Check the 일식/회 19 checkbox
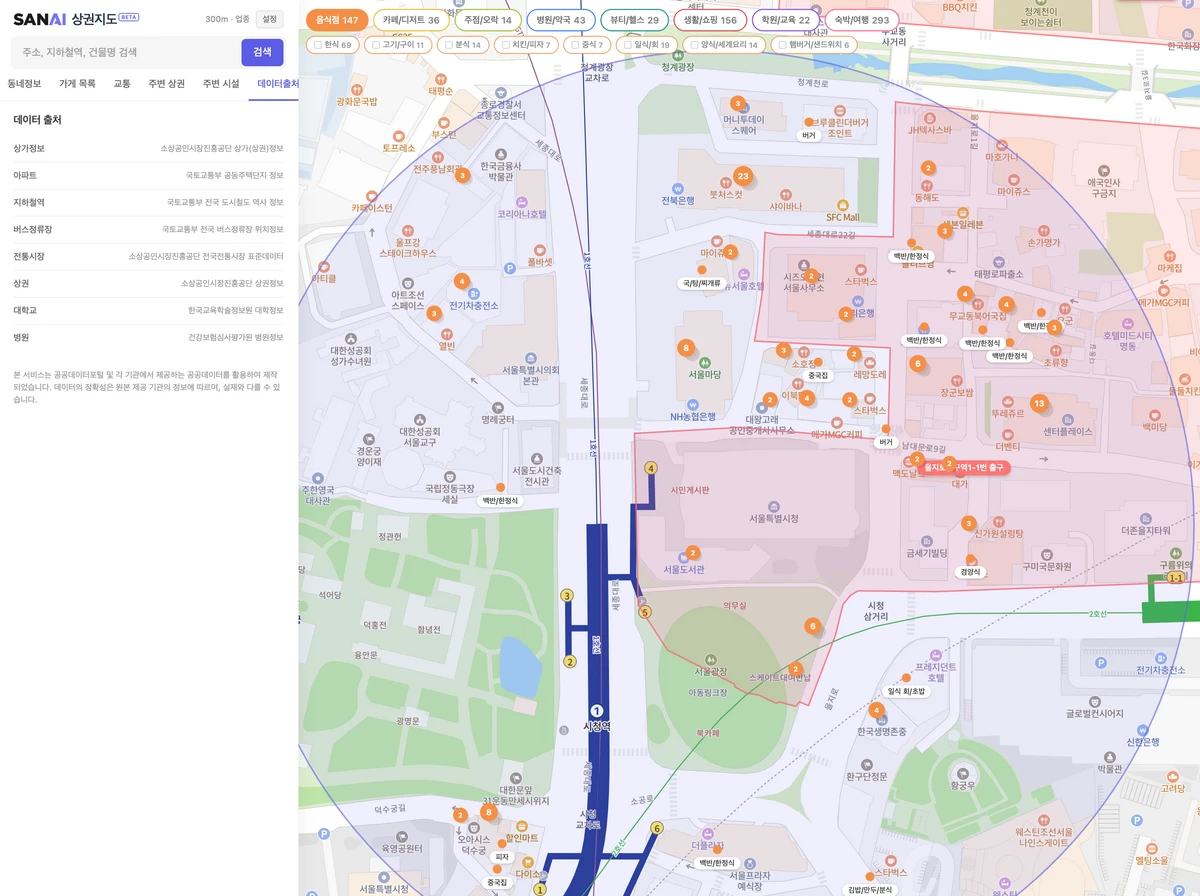This screenshot has height=896, width=1200. [627, 45]
